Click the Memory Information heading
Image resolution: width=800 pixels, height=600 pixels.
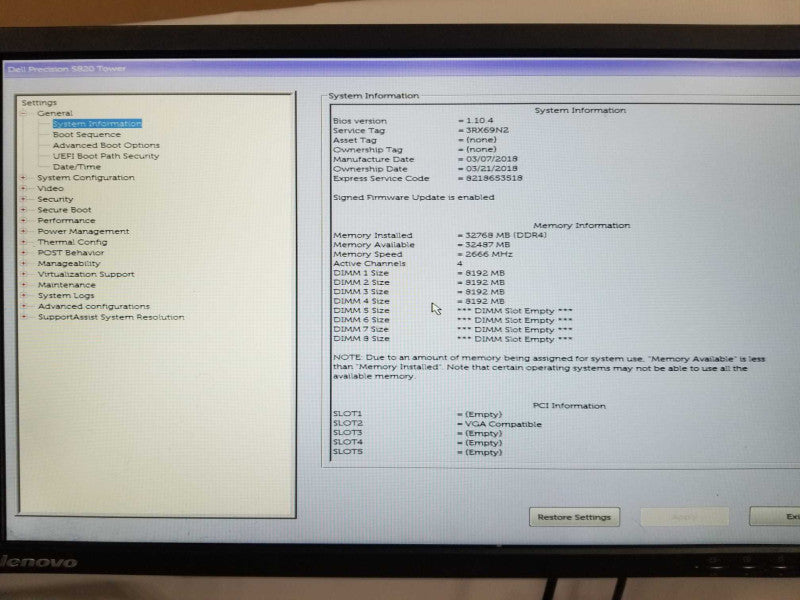(582, 225)
